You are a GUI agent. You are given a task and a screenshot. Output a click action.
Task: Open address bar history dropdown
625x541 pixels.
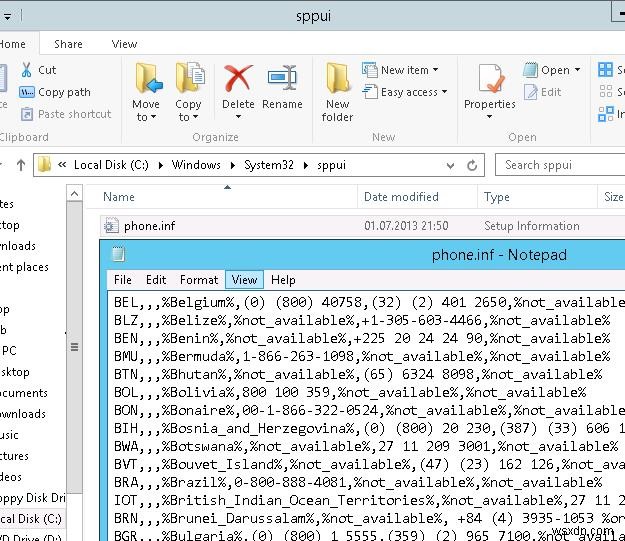(450, 165)
